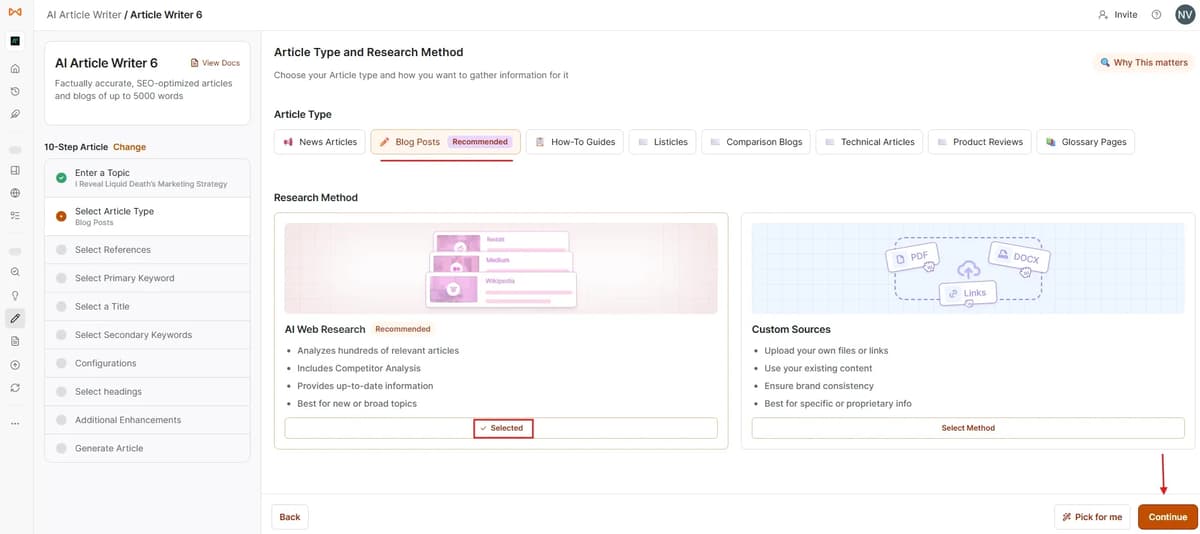Open the Enter a Topic step

[147, 178]
